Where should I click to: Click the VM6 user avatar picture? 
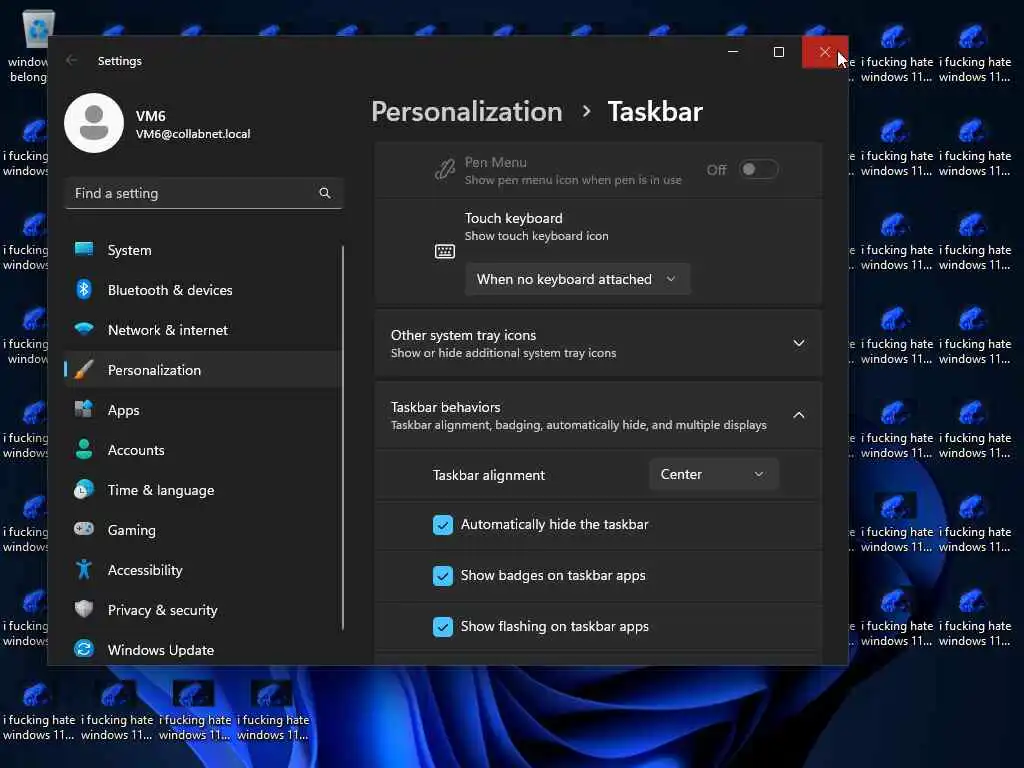coord(94,123)
